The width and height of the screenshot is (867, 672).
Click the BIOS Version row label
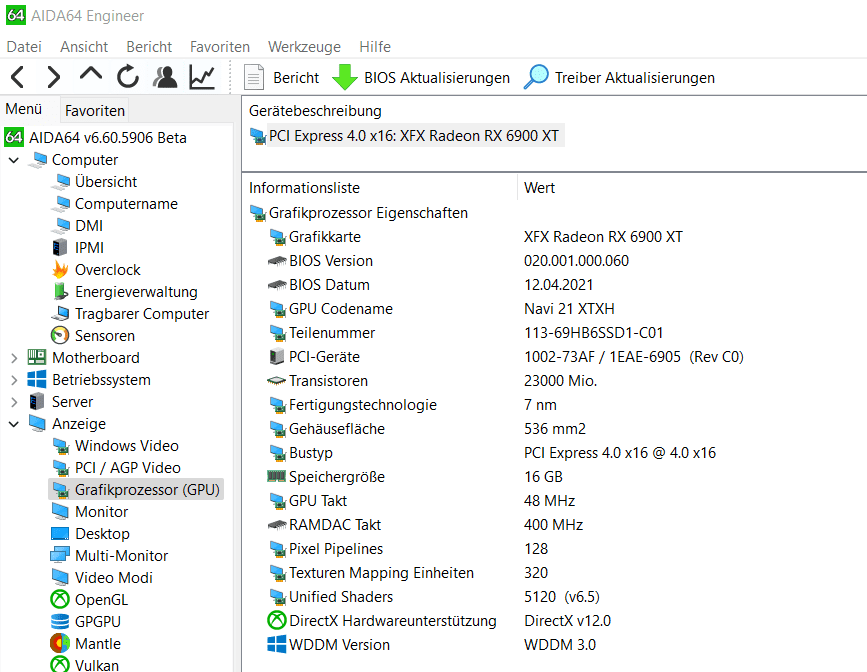click(x=331, y=261)
